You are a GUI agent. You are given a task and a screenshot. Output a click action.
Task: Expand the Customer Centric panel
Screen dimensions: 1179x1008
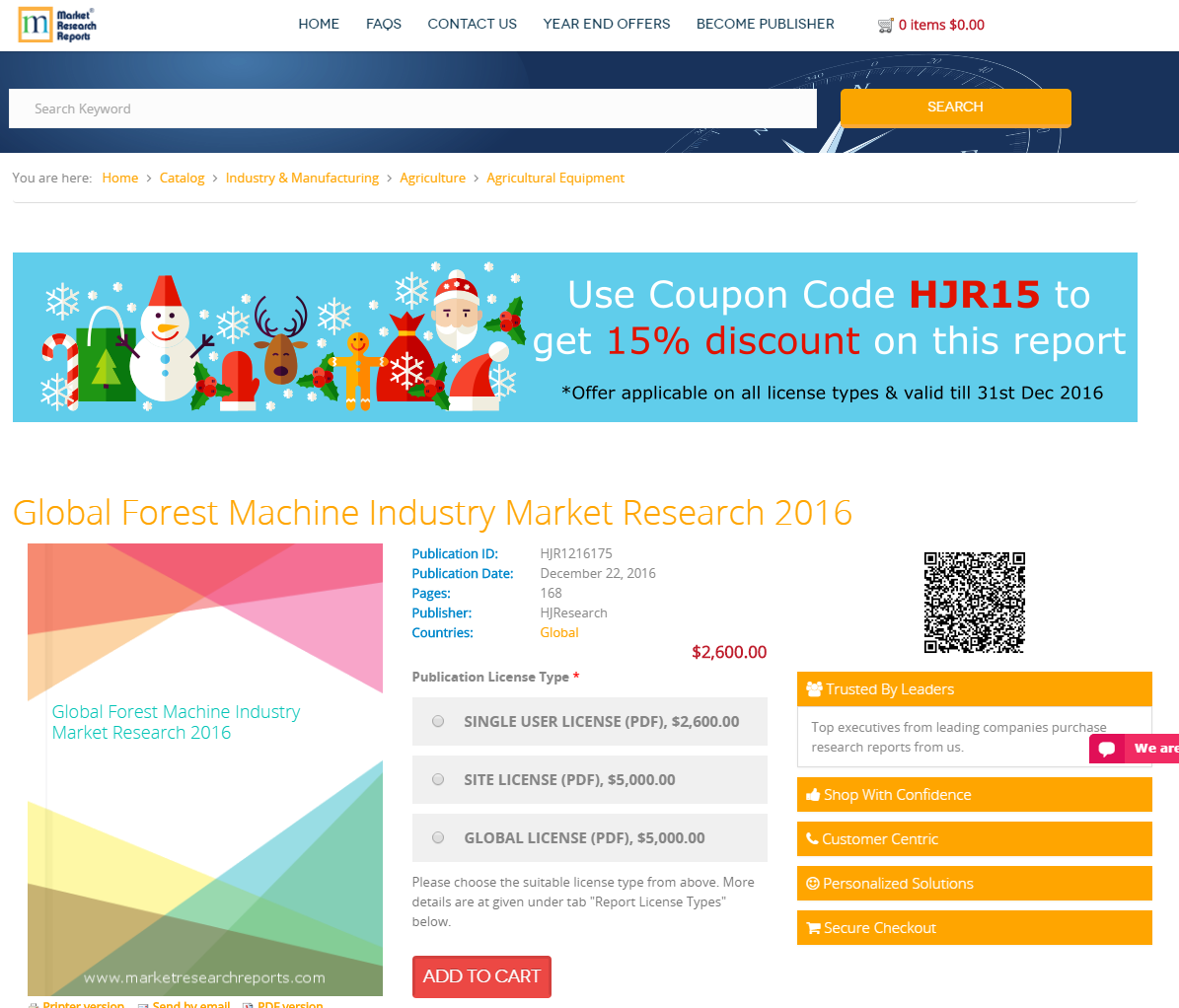[x=974, y=839]
